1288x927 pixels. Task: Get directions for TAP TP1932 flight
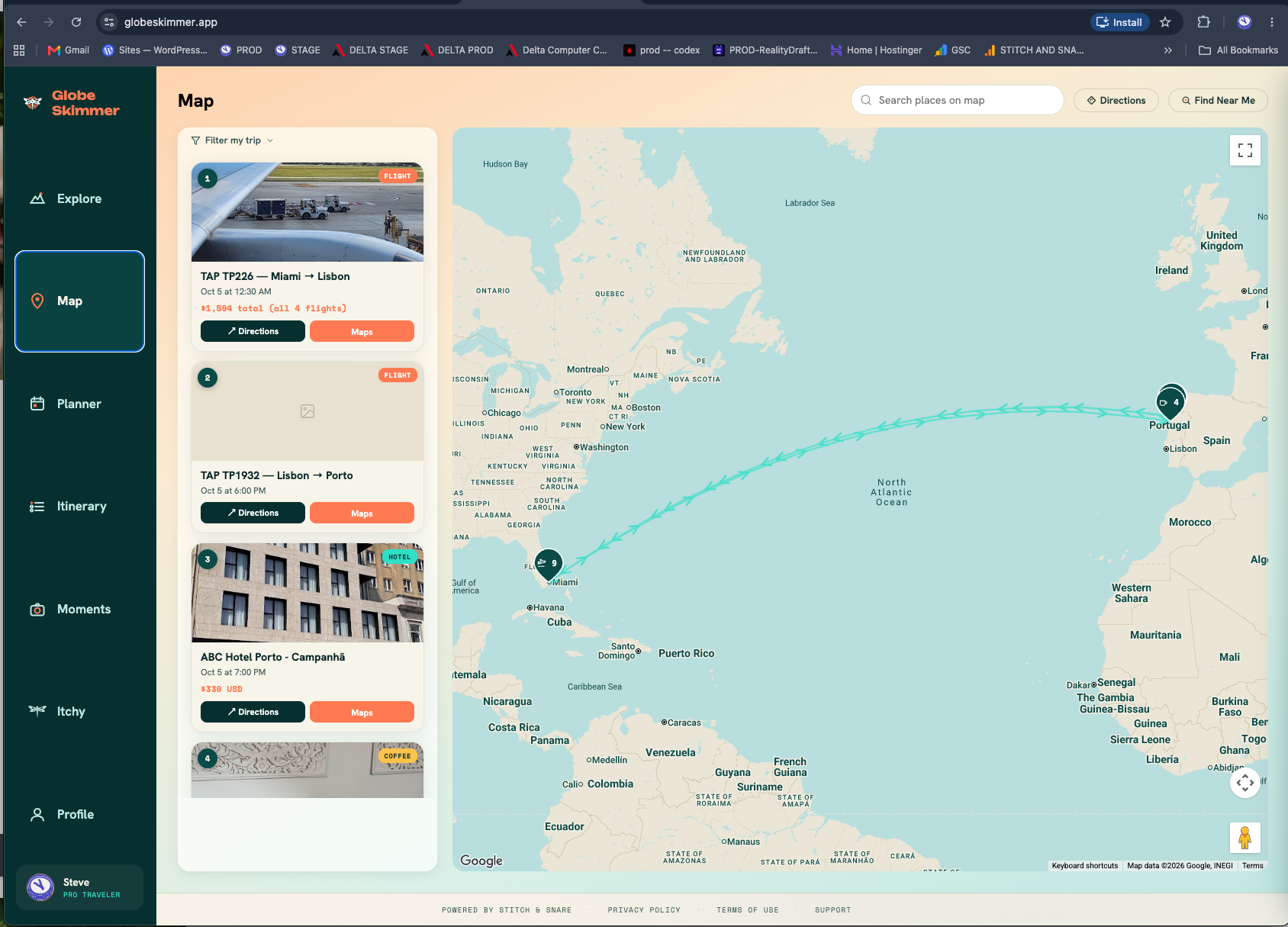click(253, 513)
